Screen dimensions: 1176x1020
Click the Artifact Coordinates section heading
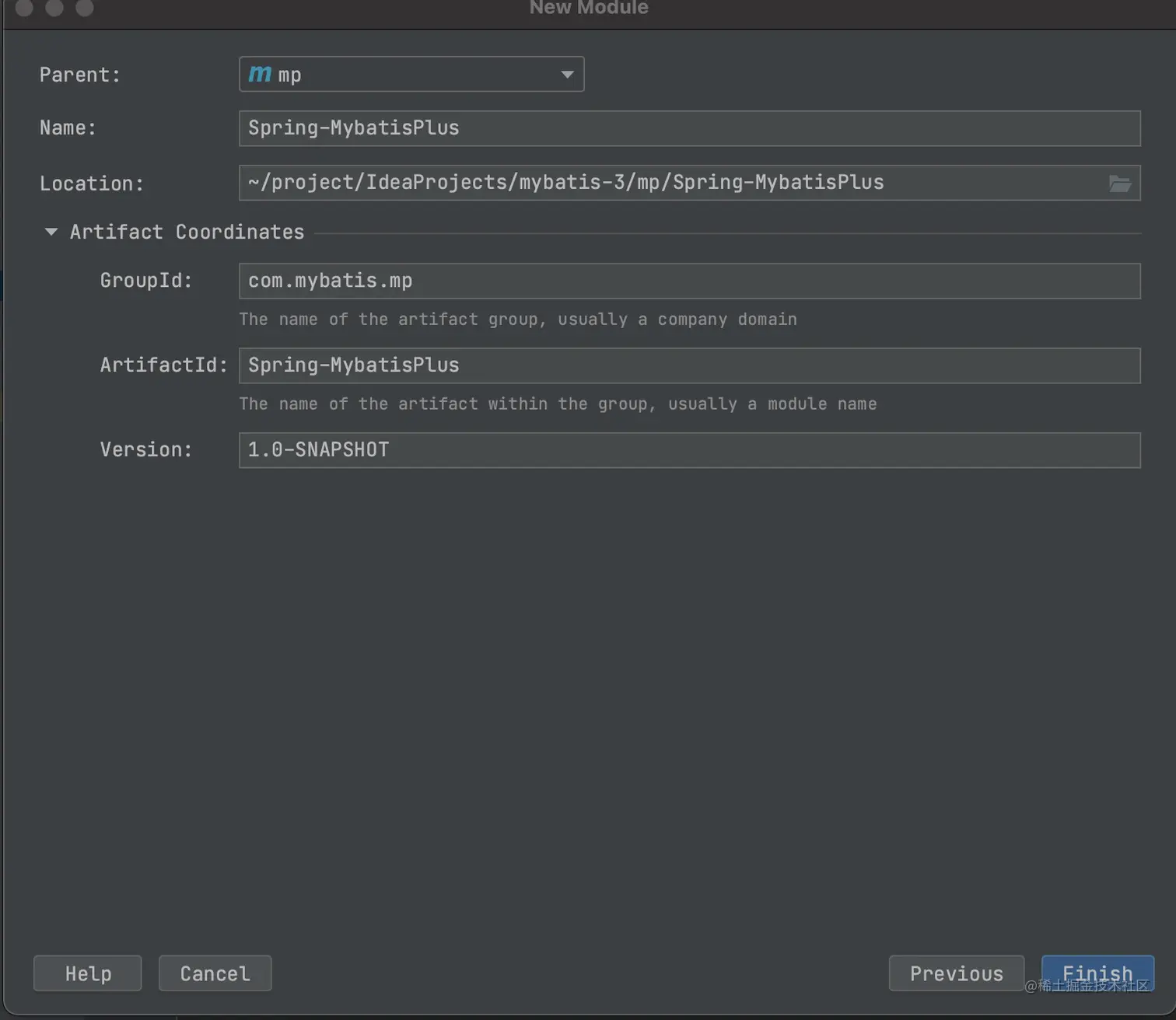(187, 232)
